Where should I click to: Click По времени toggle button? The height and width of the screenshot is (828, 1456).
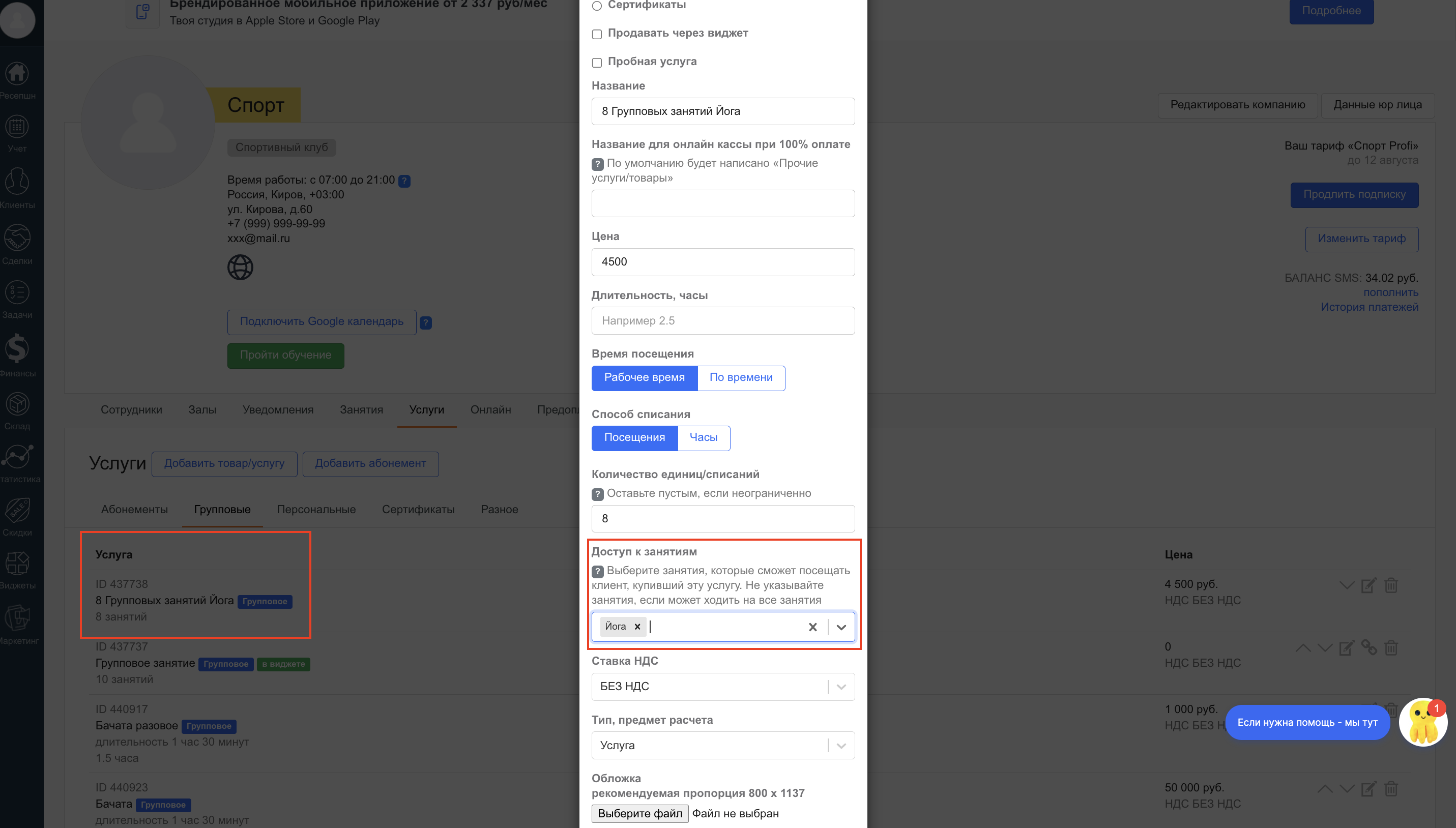741,377
